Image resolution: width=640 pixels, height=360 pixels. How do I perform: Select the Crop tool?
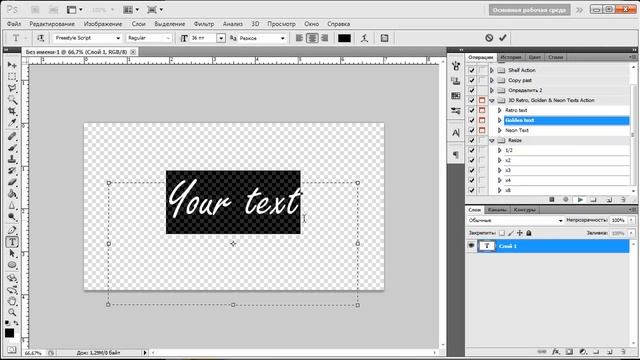coord(12,111)
